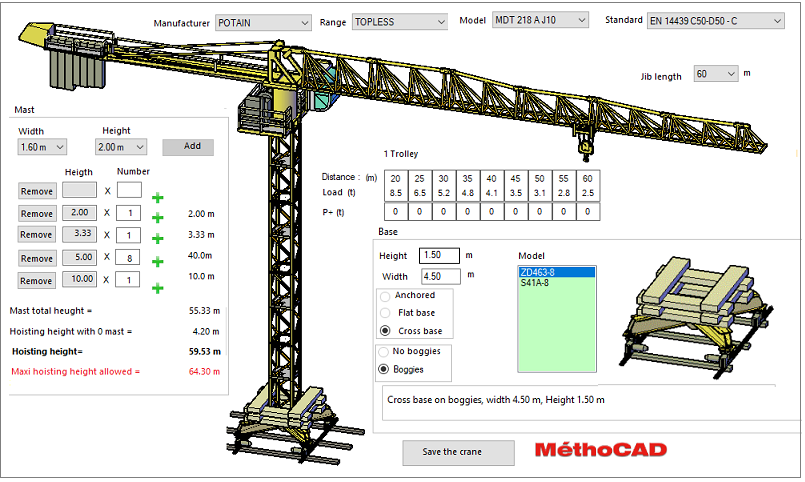Remove the empty first mast row
The width and height of the screenshot is (805, 482).
37,191
